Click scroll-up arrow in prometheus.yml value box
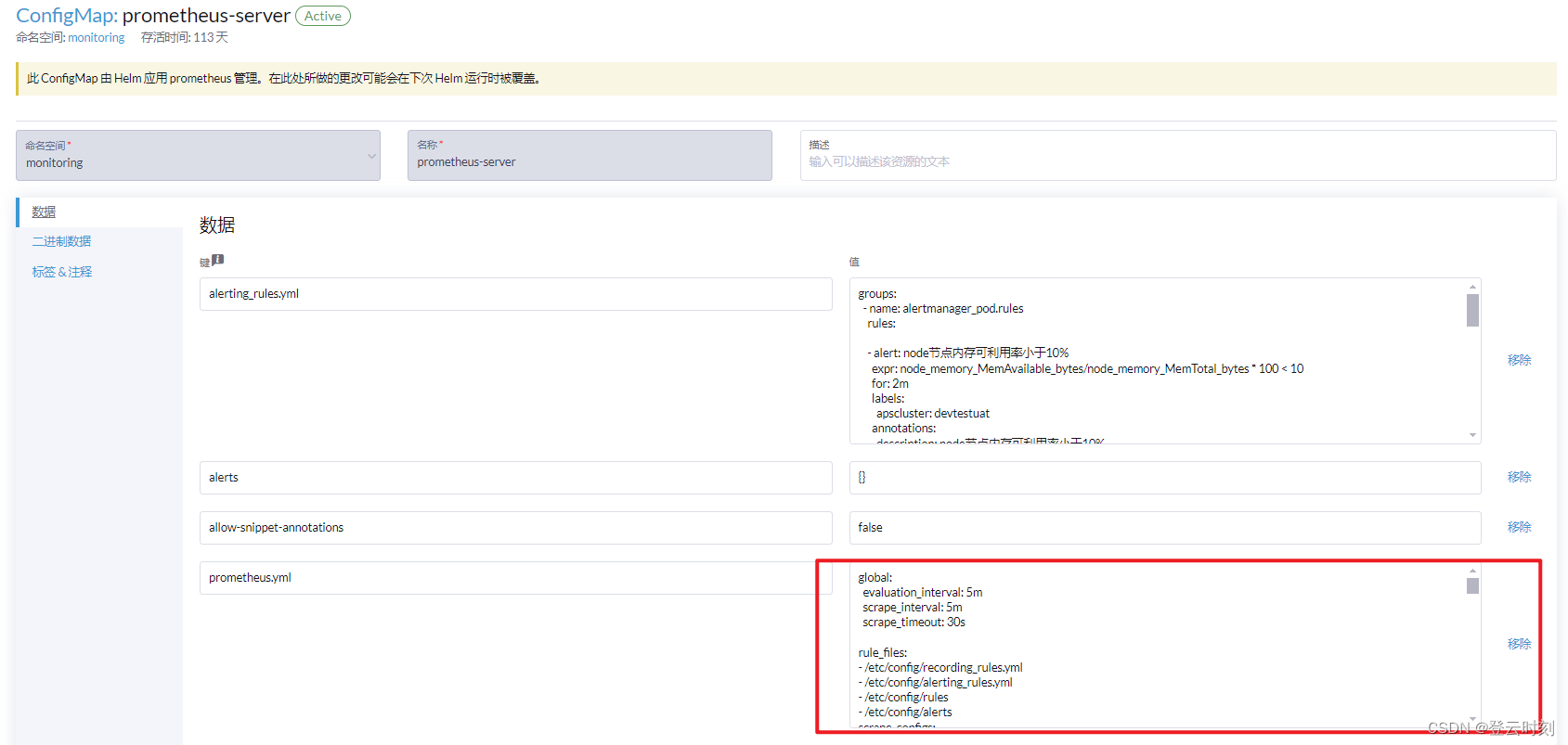The height and width of the screenshot is (745, 1568). click(1472, 571)
